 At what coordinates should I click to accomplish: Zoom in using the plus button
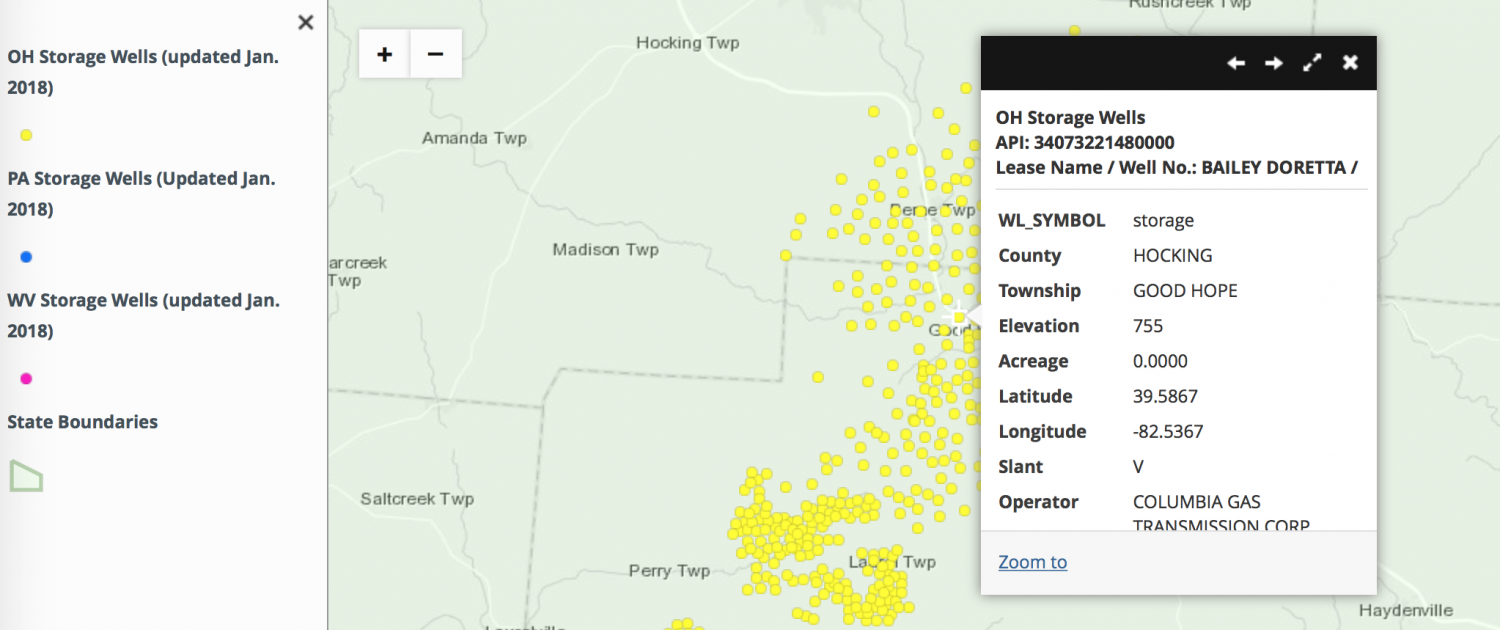384,55
